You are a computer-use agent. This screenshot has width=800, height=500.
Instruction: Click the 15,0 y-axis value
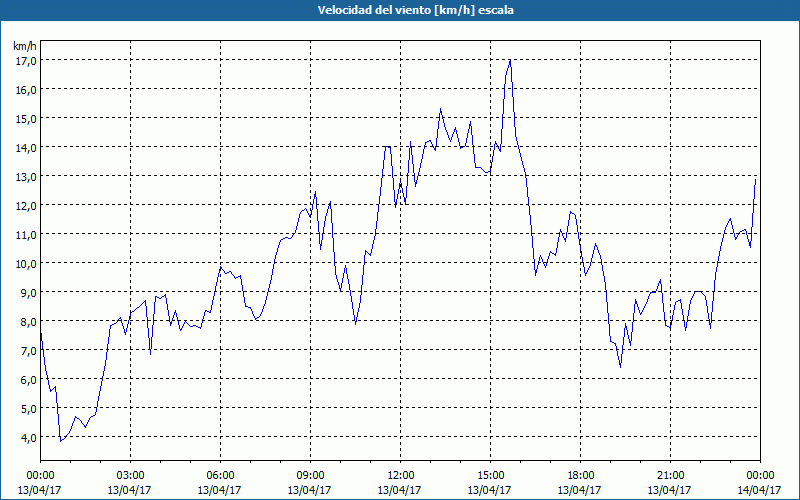click(x=26, y=118)
